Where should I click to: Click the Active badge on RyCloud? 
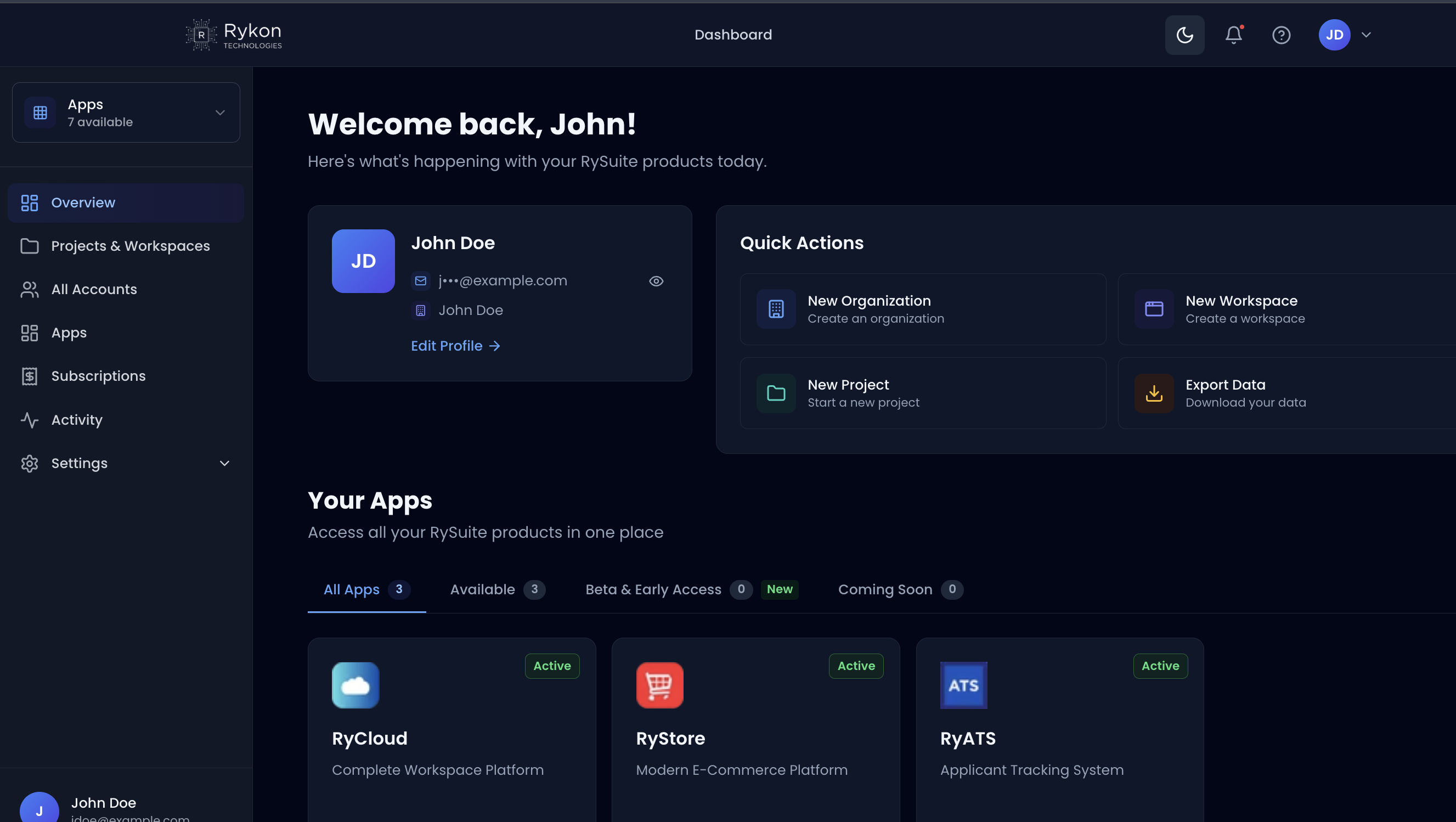coord(551,666)
